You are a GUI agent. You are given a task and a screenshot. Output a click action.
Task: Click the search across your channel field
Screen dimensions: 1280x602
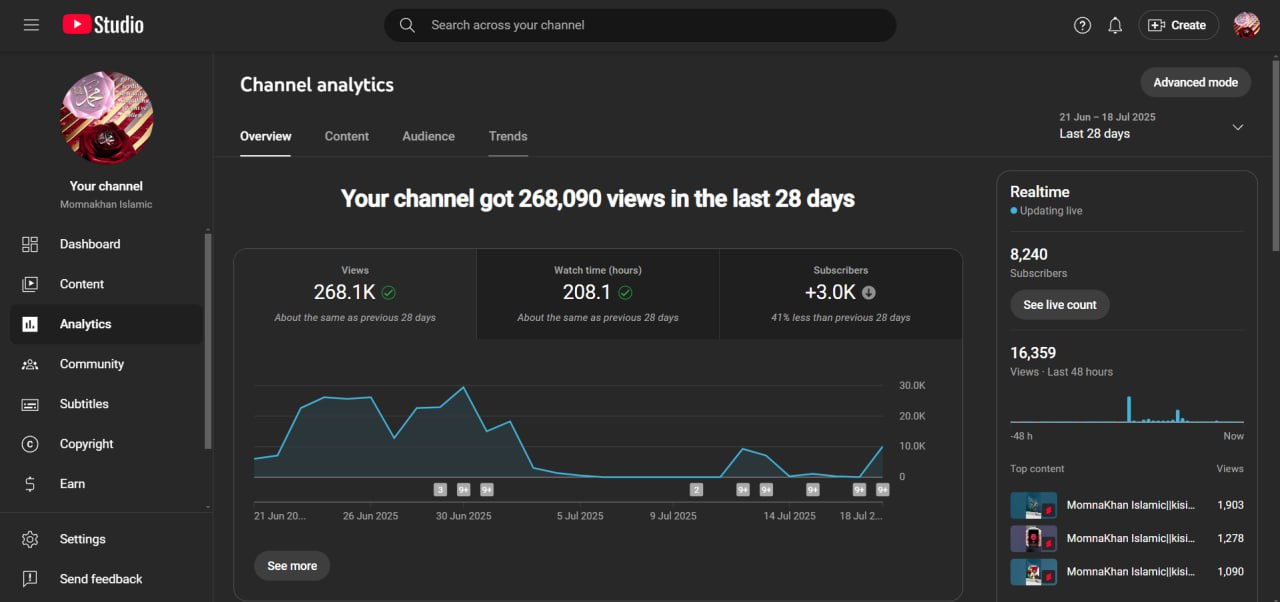coord(640,25)
